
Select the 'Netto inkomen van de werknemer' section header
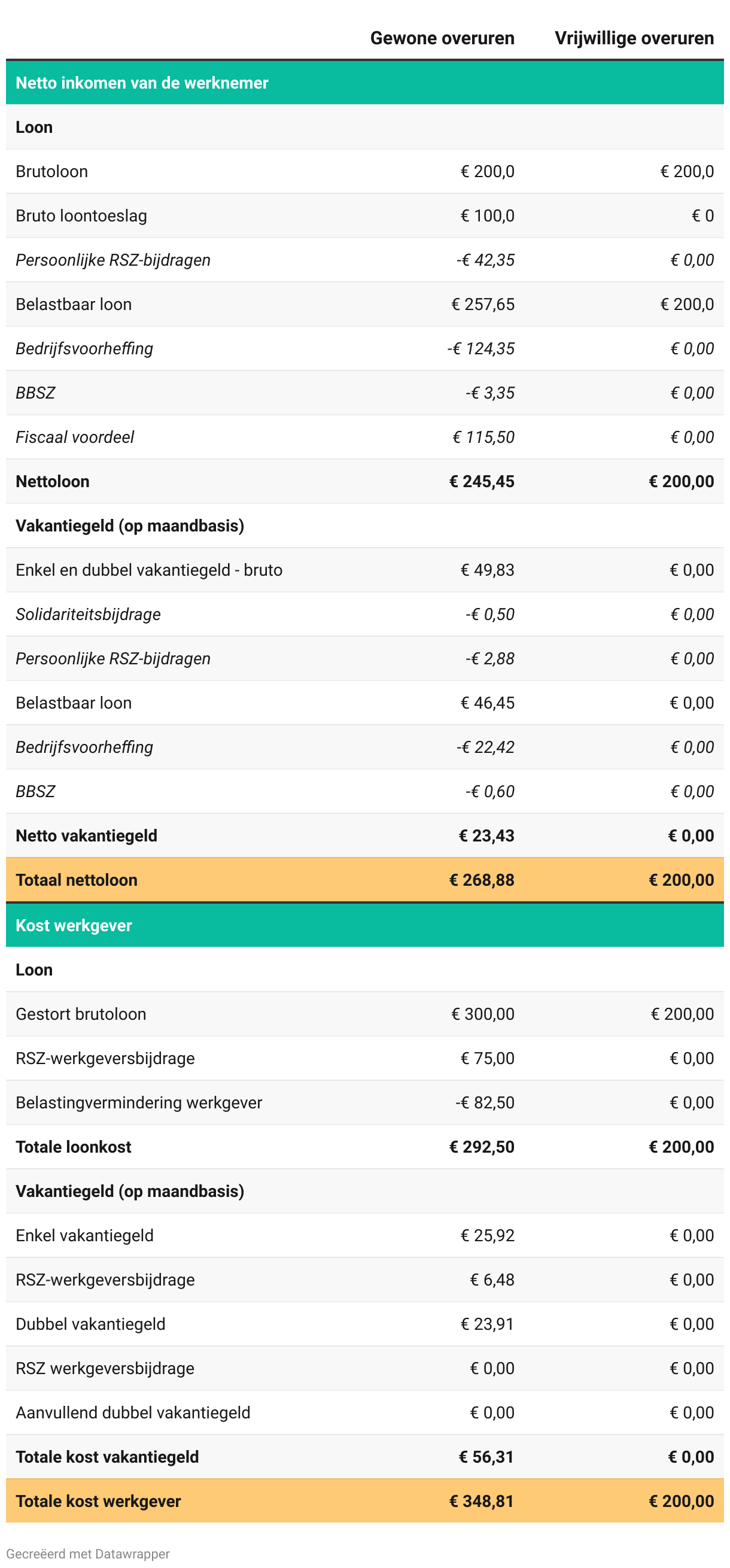[x=142, y=83]
